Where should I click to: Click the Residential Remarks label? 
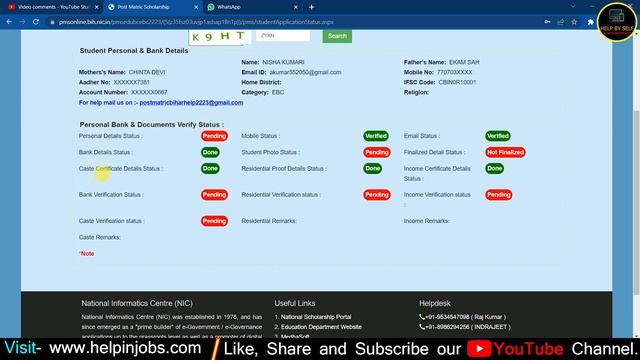(x=269, y=221)
